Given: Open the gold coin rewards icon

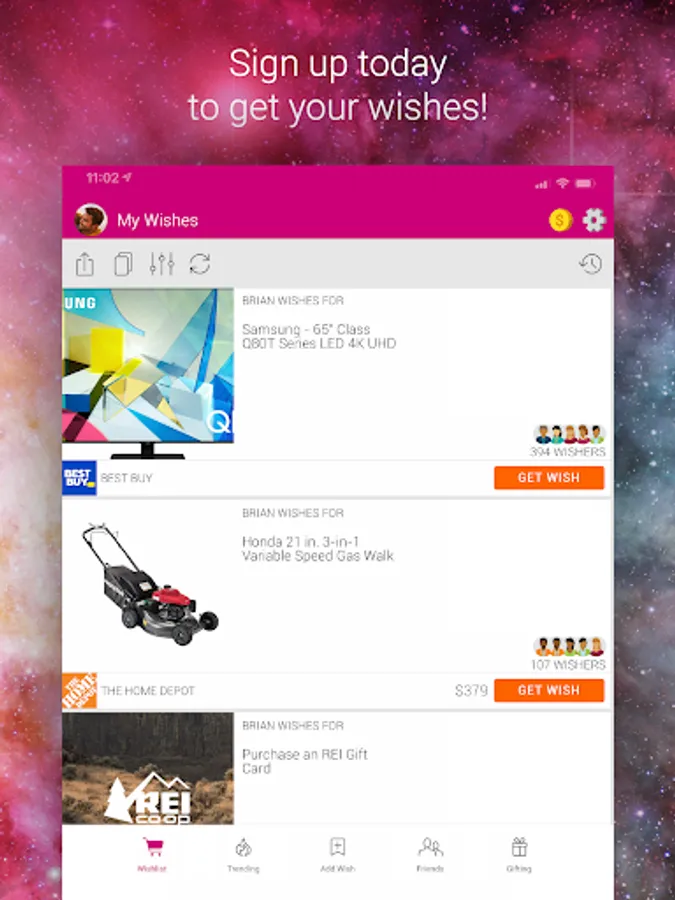Looking at the screenshot, I should [x=560, y=220].
